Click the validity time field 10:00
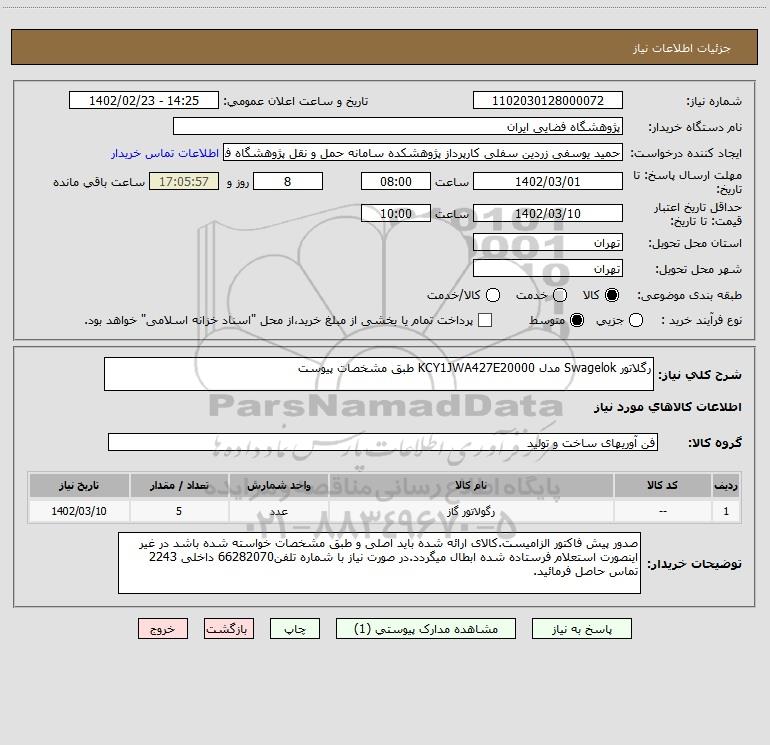This screenshot has width=770, height=745. click(x=396, y=214)
